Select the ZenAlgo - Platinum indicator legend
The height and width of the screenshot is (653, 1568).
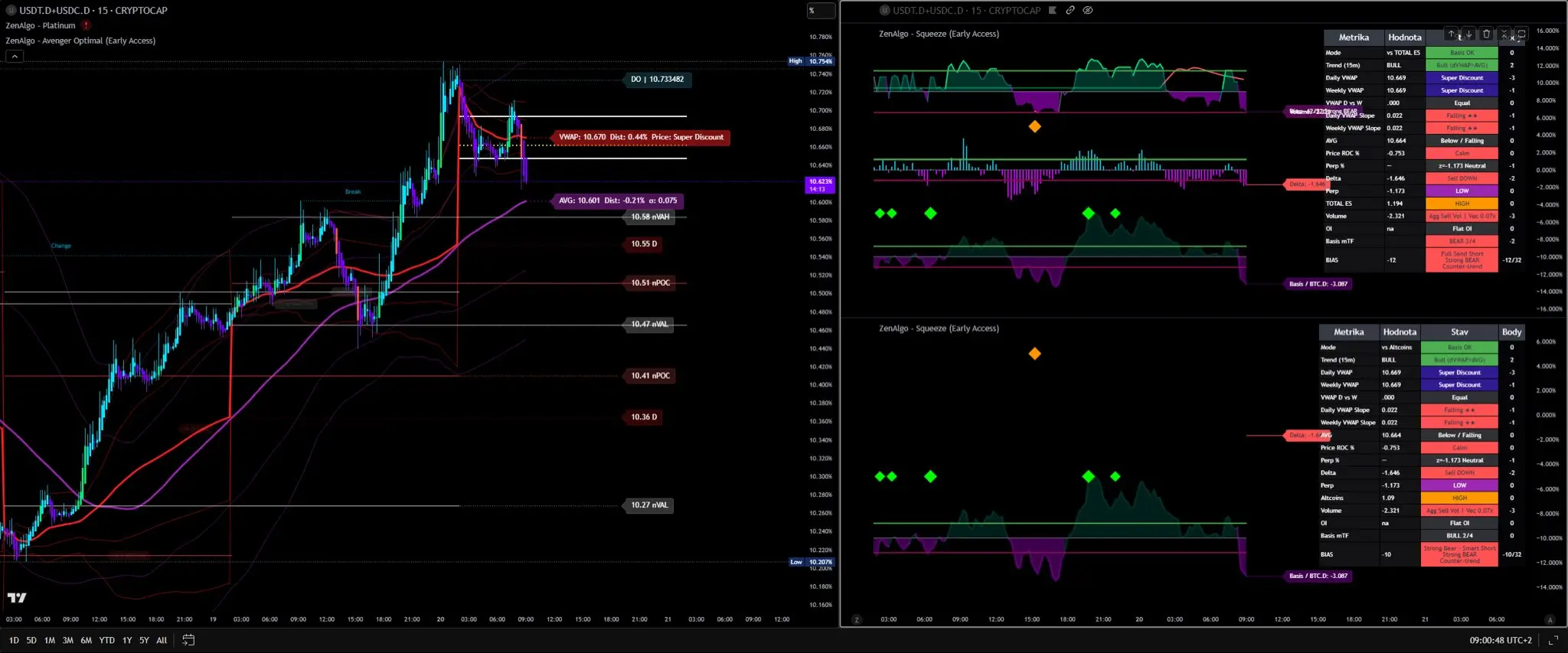(x=41, y=25)
